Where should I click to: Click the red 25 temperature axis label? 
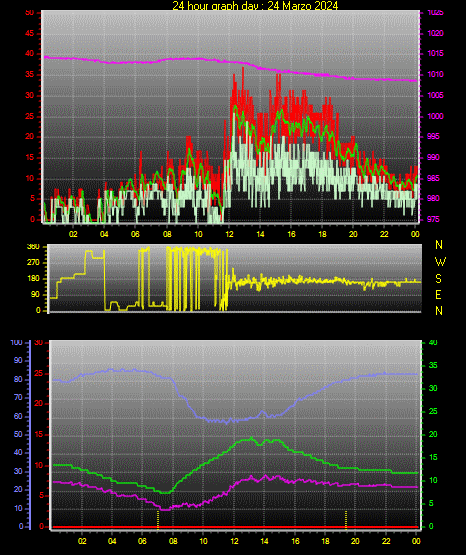[39, 373]
